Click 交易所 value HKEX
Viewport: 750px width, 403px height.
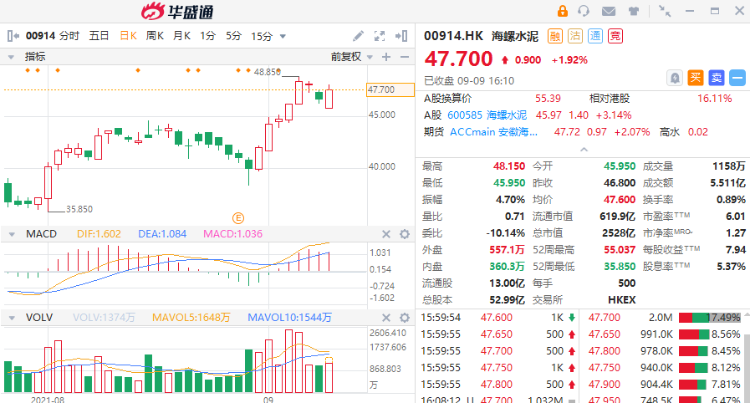click(x=622, y=300)
